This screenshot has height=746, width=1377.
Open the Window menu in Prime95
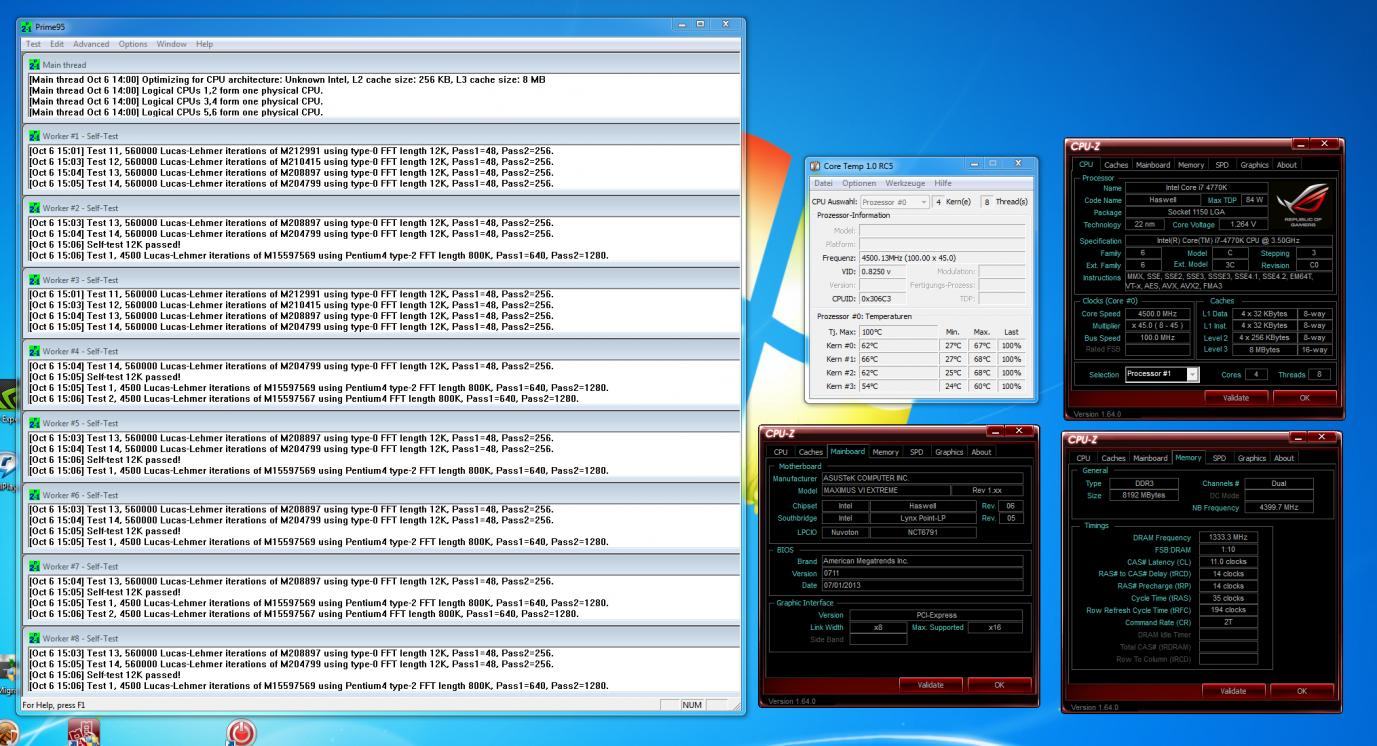tap(171, 44)
